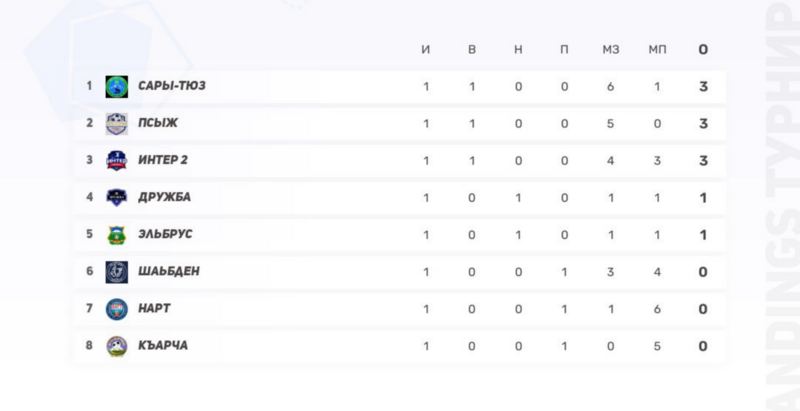Click the Къарча team logo
800x411 pixels.
click(117, 346)
